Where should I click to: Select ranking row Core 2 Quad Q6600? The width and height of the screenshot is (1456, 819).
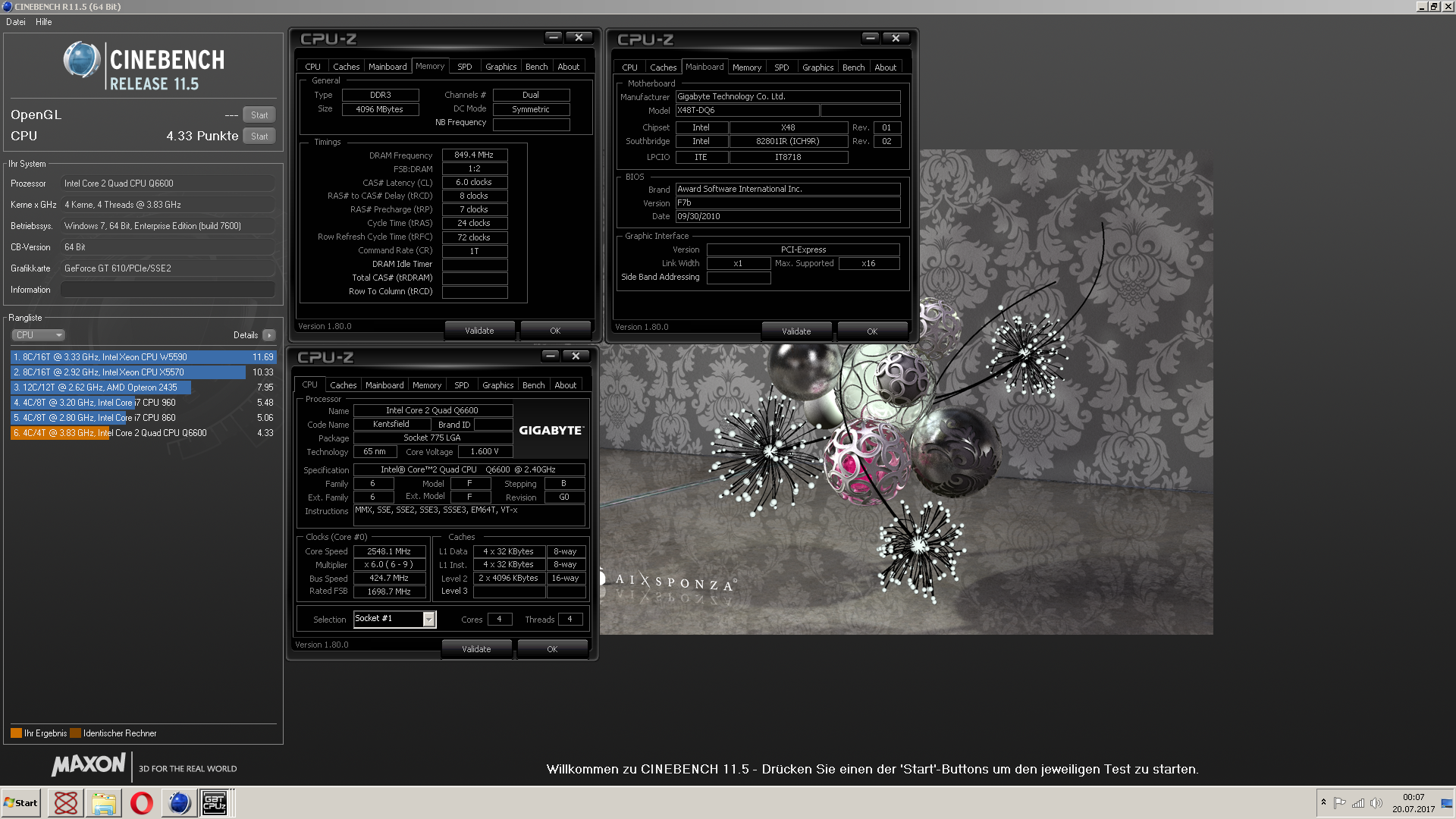(143, 433)
